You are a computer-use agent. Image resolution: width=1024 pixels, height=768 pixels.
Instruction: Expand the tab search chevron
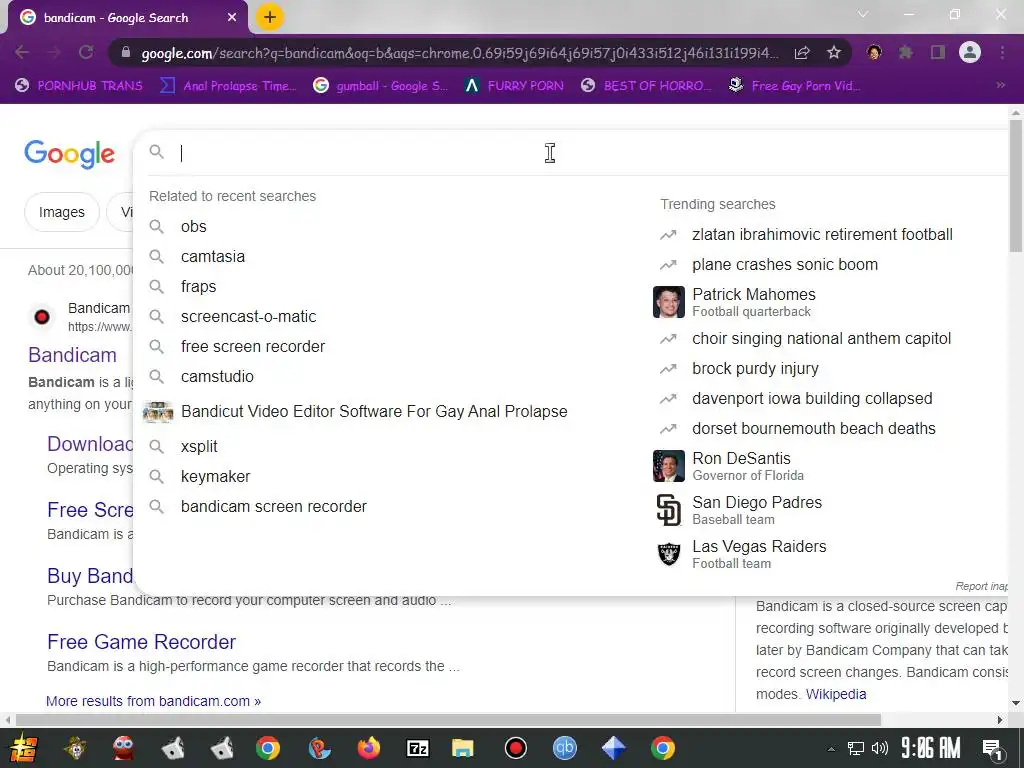863,14
